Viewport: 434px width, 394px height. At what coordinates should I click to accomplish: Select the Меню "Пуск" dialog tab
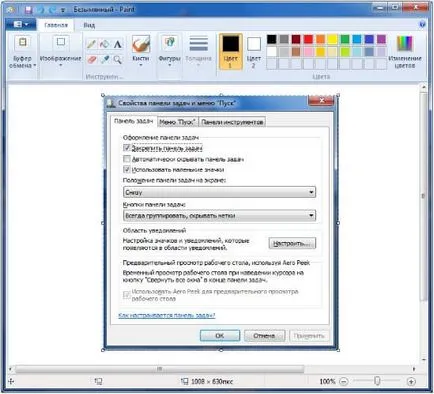pos(177,122)
